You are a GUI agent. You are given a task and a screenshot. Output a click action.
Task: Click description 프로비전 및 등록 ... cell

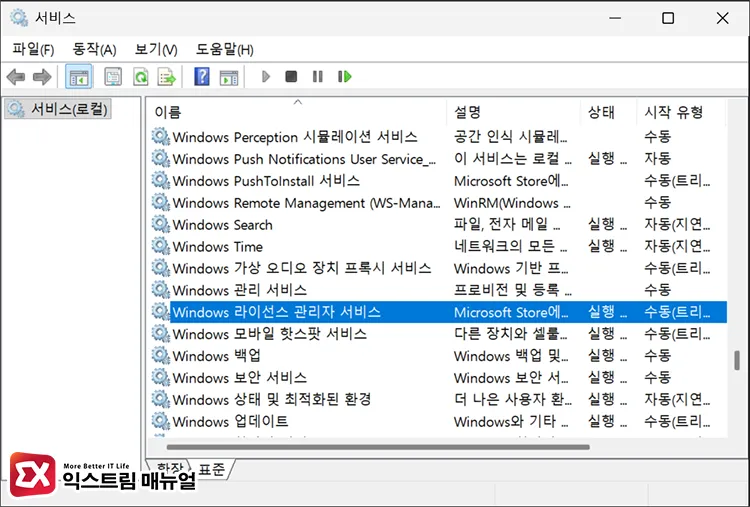click(x=513, y=290)
